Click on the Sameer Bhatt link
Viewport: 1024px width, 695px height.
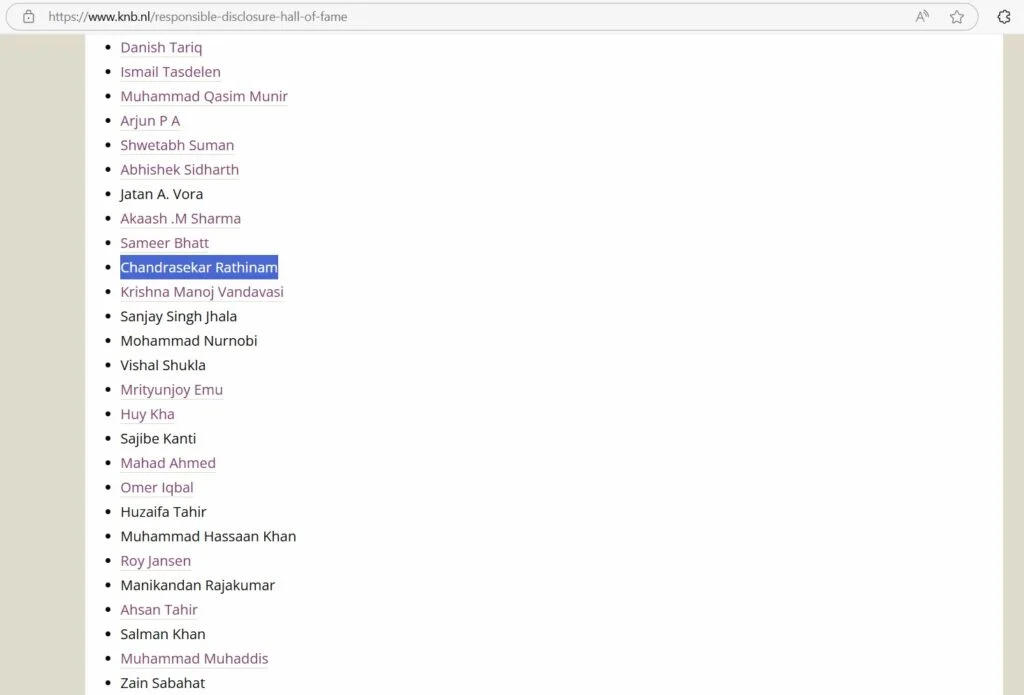point(164,243)
